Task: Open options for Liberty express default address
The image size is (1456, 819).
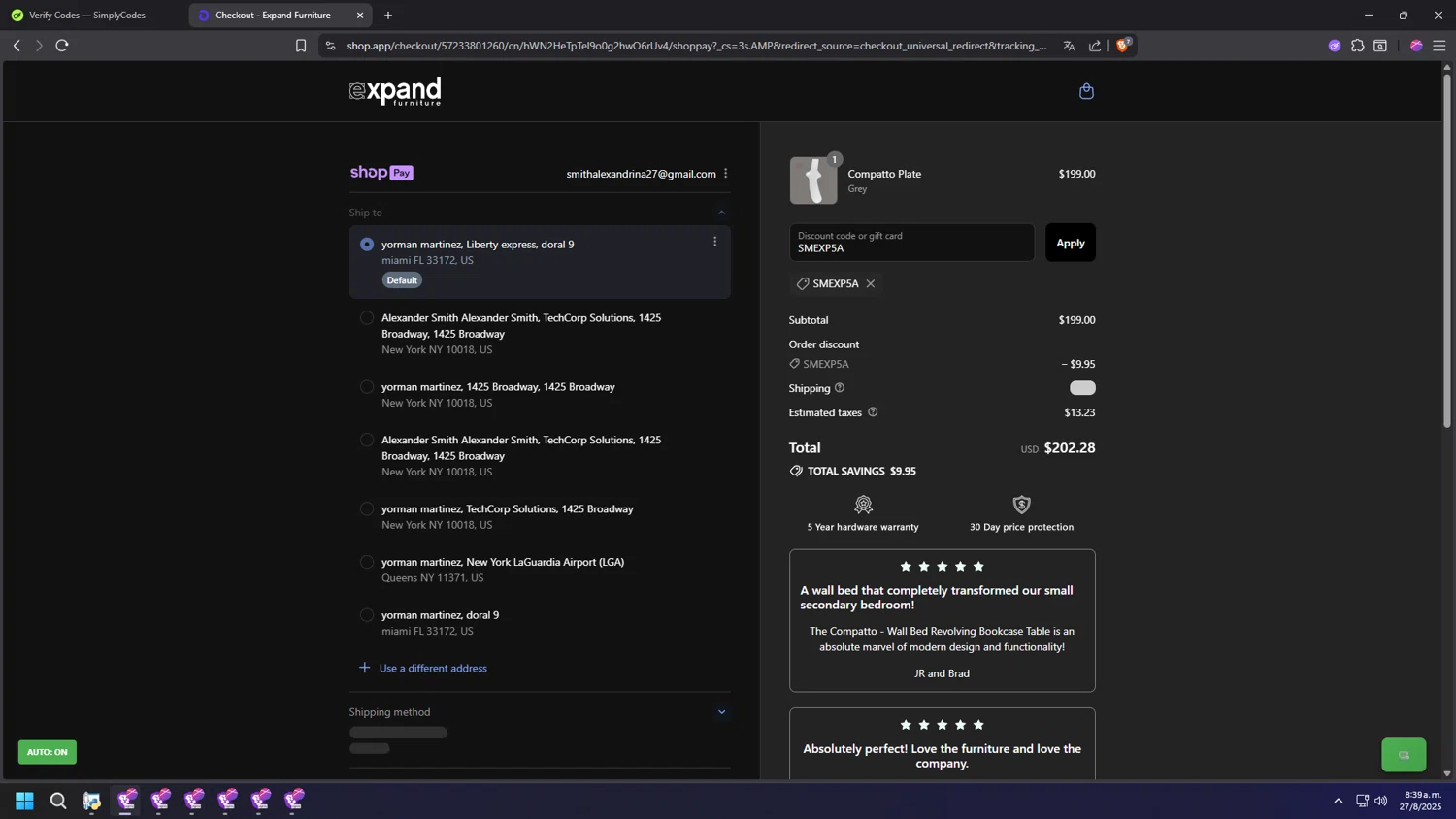Action: (715, 242)
